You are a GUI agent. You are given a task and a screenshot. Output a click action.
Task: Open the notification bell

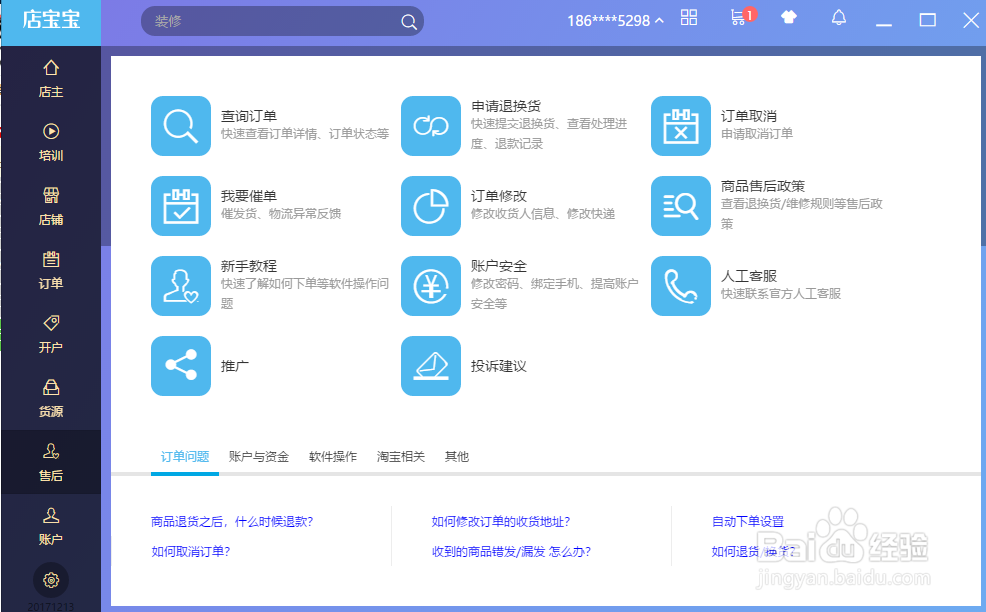point(838,18)
